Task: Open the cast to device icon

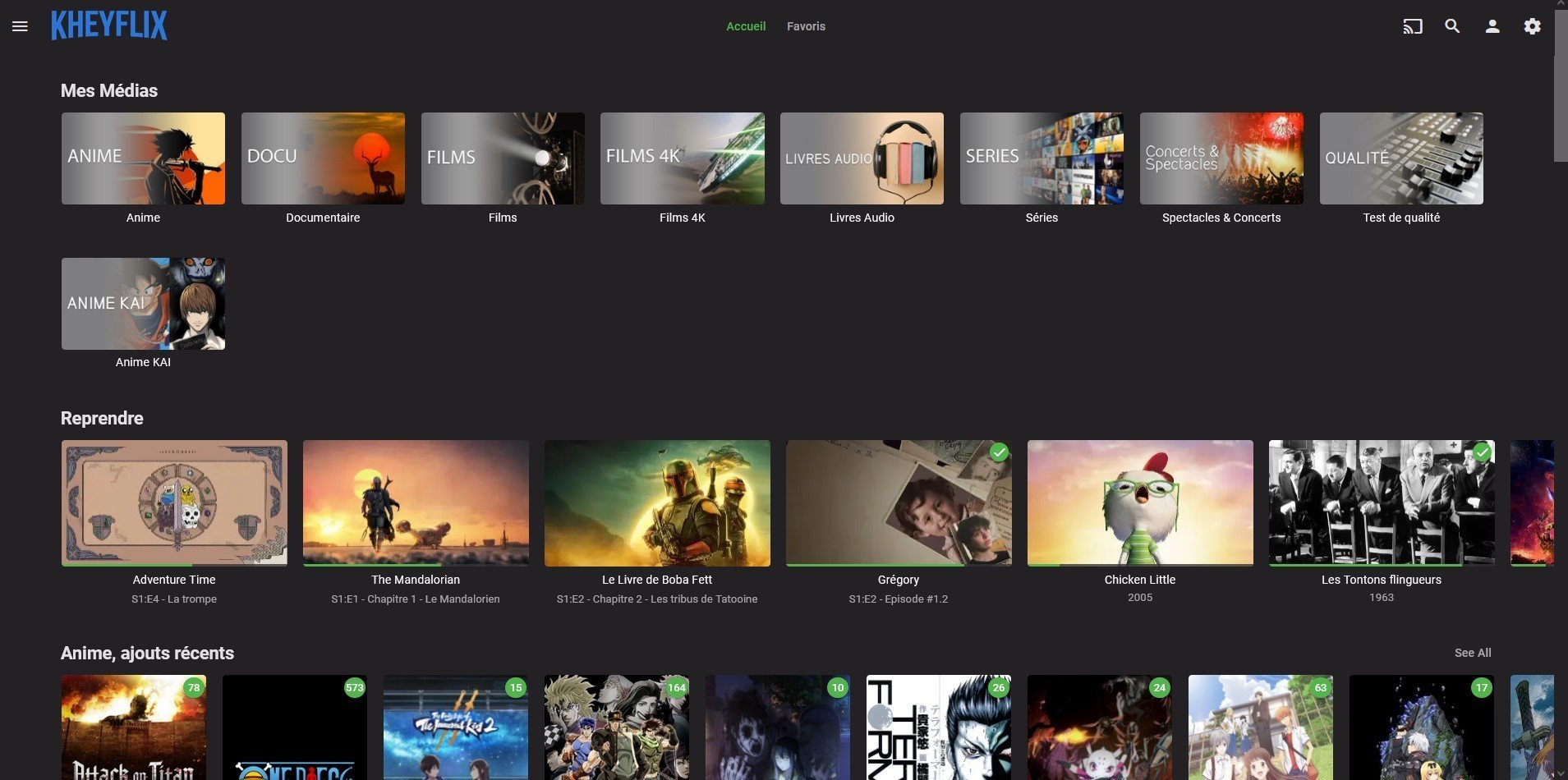Action: coord(1412,26)
